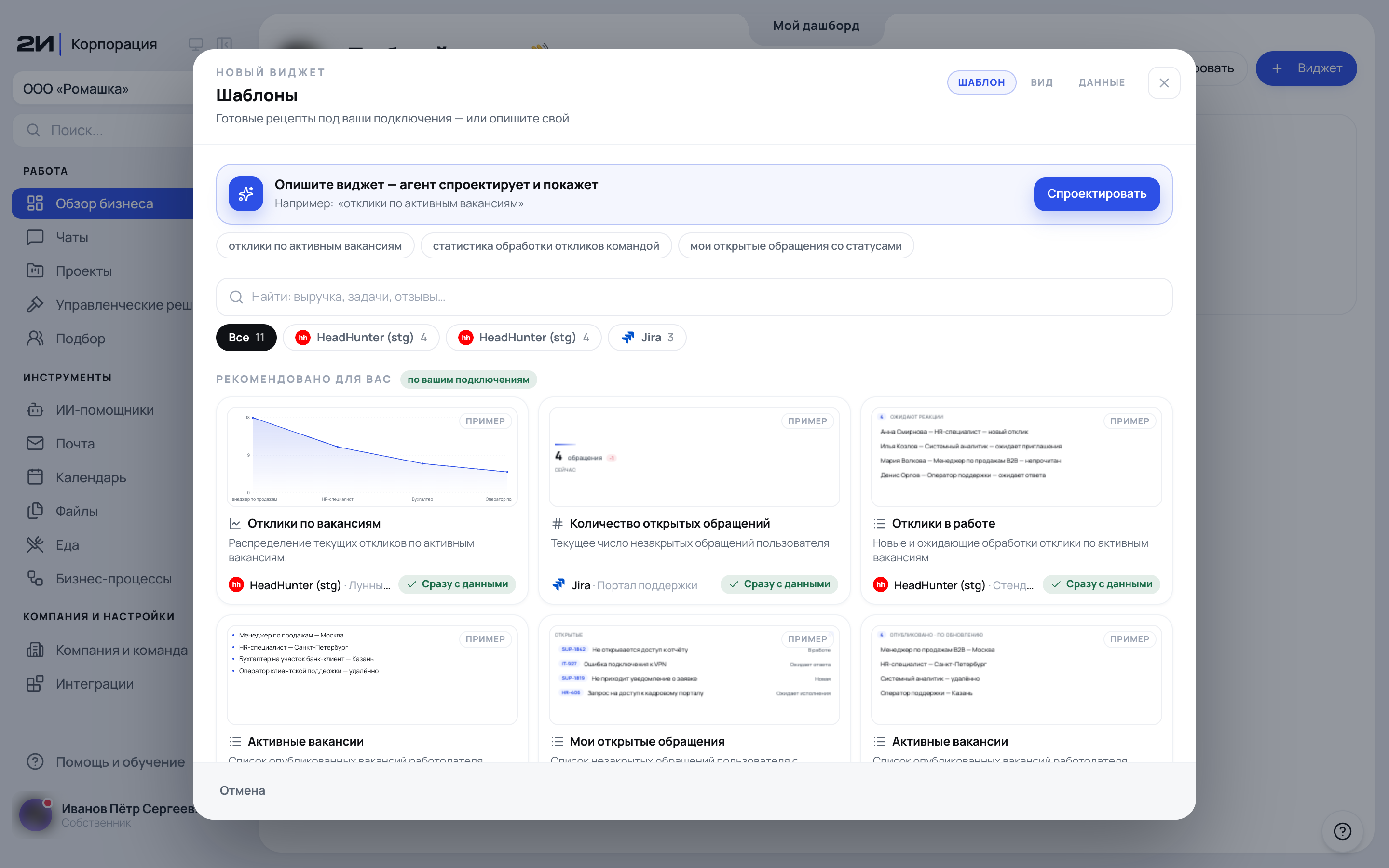Click the Спроектировать button

(1097, 194)
